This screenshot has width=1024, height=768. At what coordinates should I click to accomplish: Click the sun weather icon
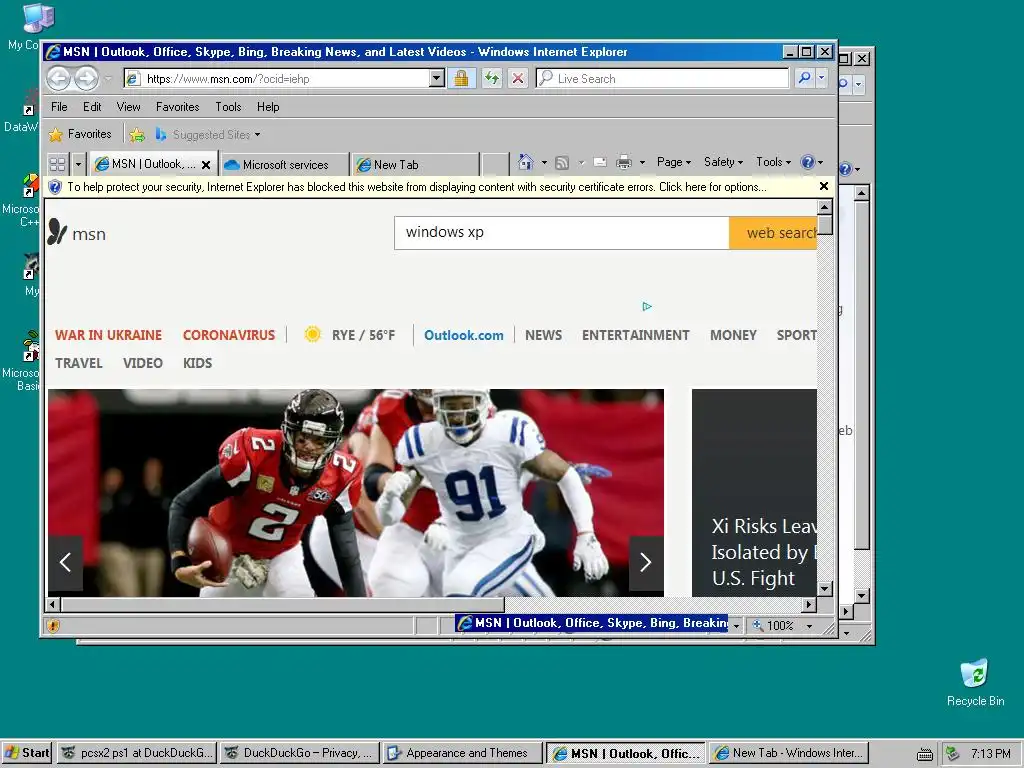[x=313, y=334]
